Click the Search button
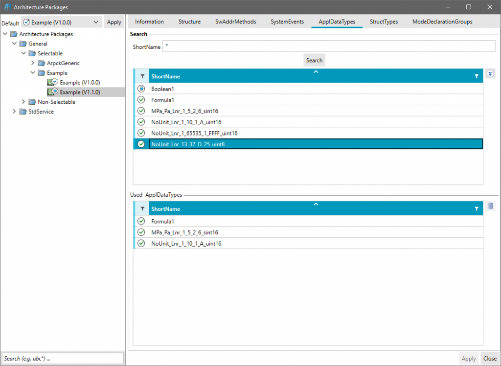This screenshot has width=501, height=366. tap(314, 60)
